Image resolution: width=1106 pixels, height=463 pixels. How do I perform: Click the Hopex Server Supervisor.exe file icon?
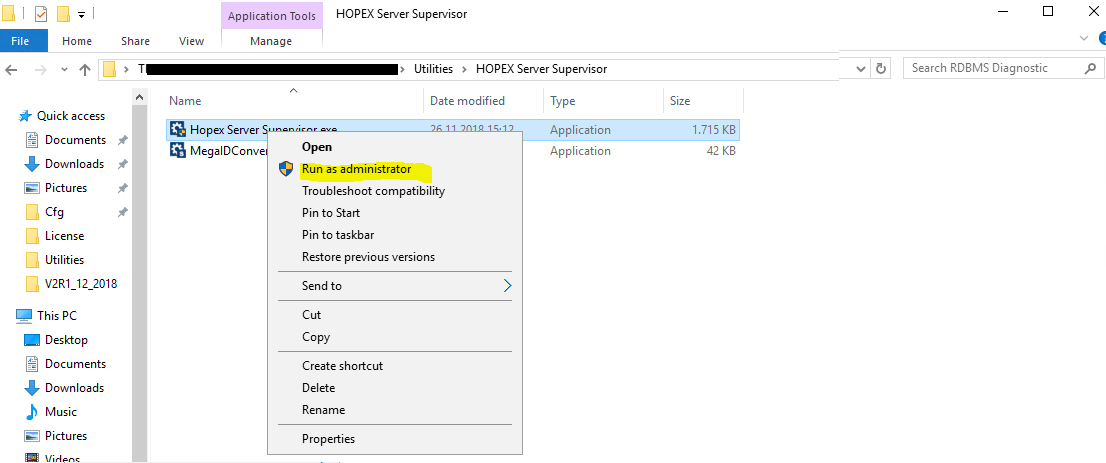point(178,129)
